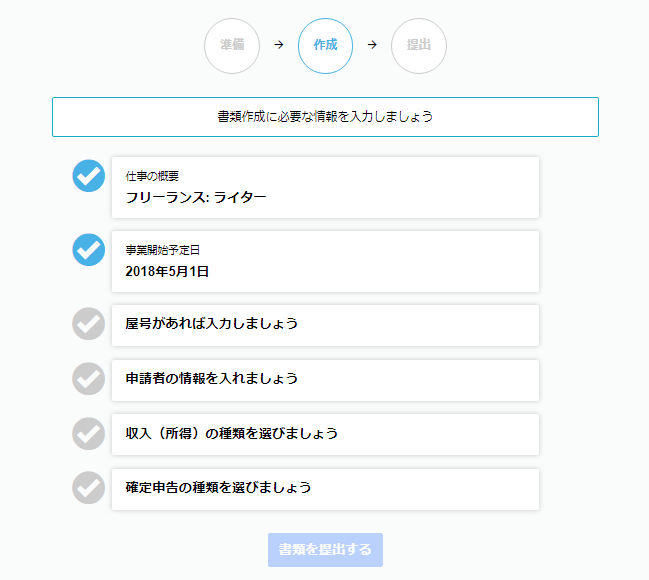
Task: Go to the 準備 step circle
Action: tap(232, 46)
